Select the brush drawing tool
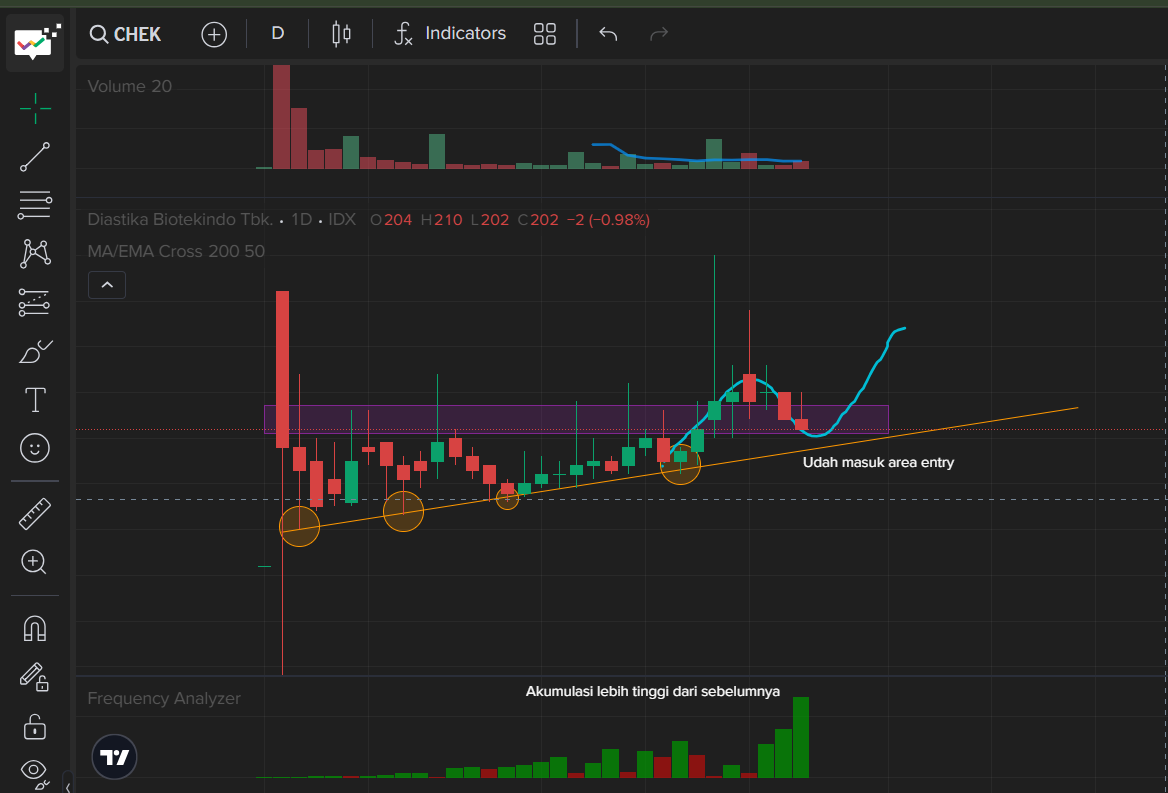The width and height of the screenshot is (1168, 793). click(x=35, y=351)
